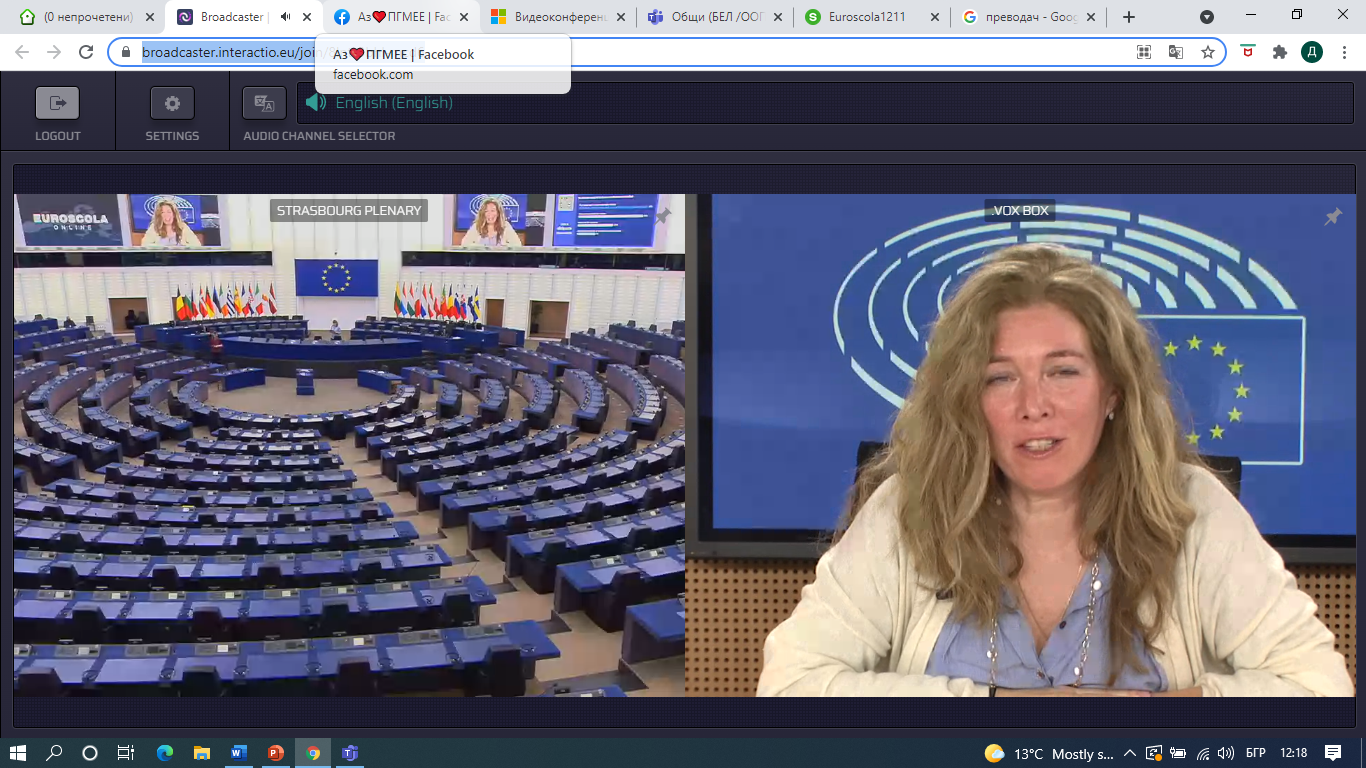Open the system volume control
Viewport: 1366px width, 768px height.
point(1227,753)
